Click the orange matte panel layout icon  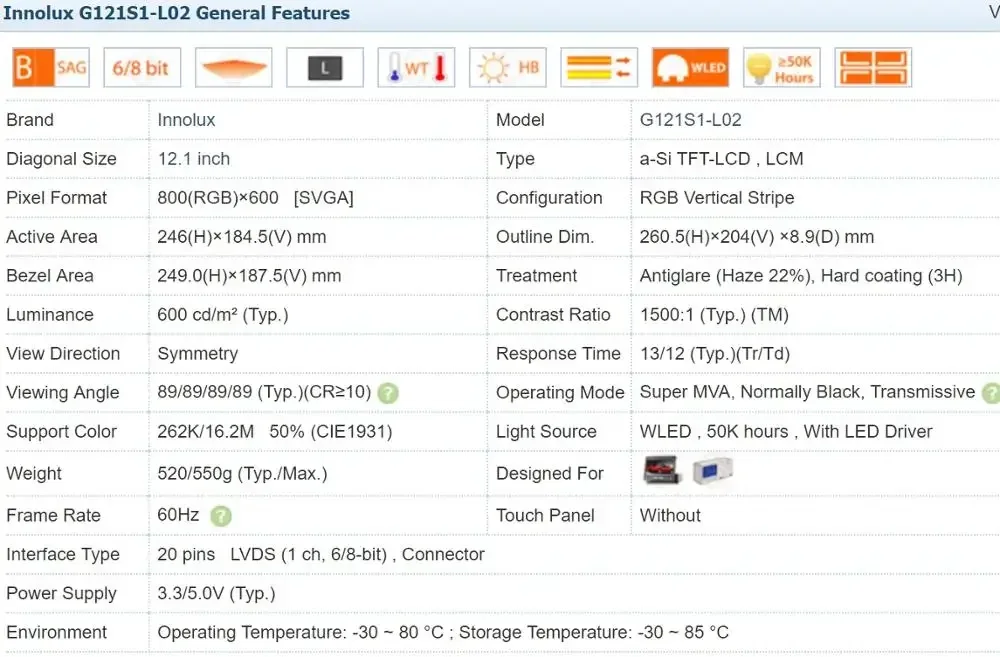click(x=873, y=68)
